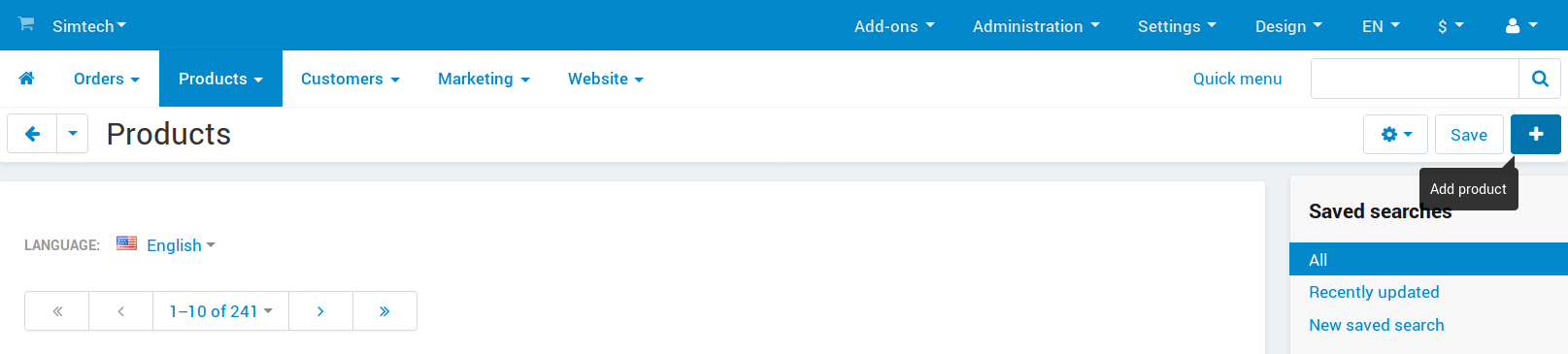Expand the Simtech store dropdown
Image resolution: width=1568 pixels, height=354 pixels.
(x=89, y=26)
